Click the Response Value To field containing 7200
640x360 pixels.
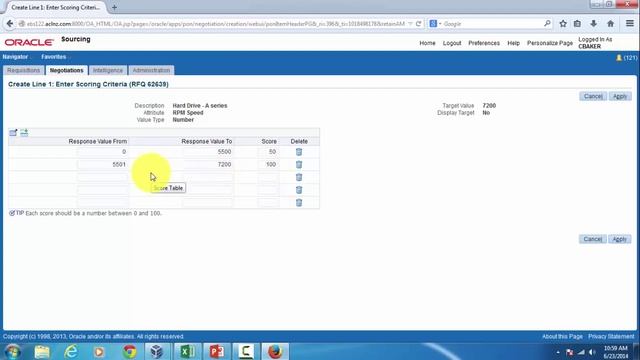pos(208,164)
